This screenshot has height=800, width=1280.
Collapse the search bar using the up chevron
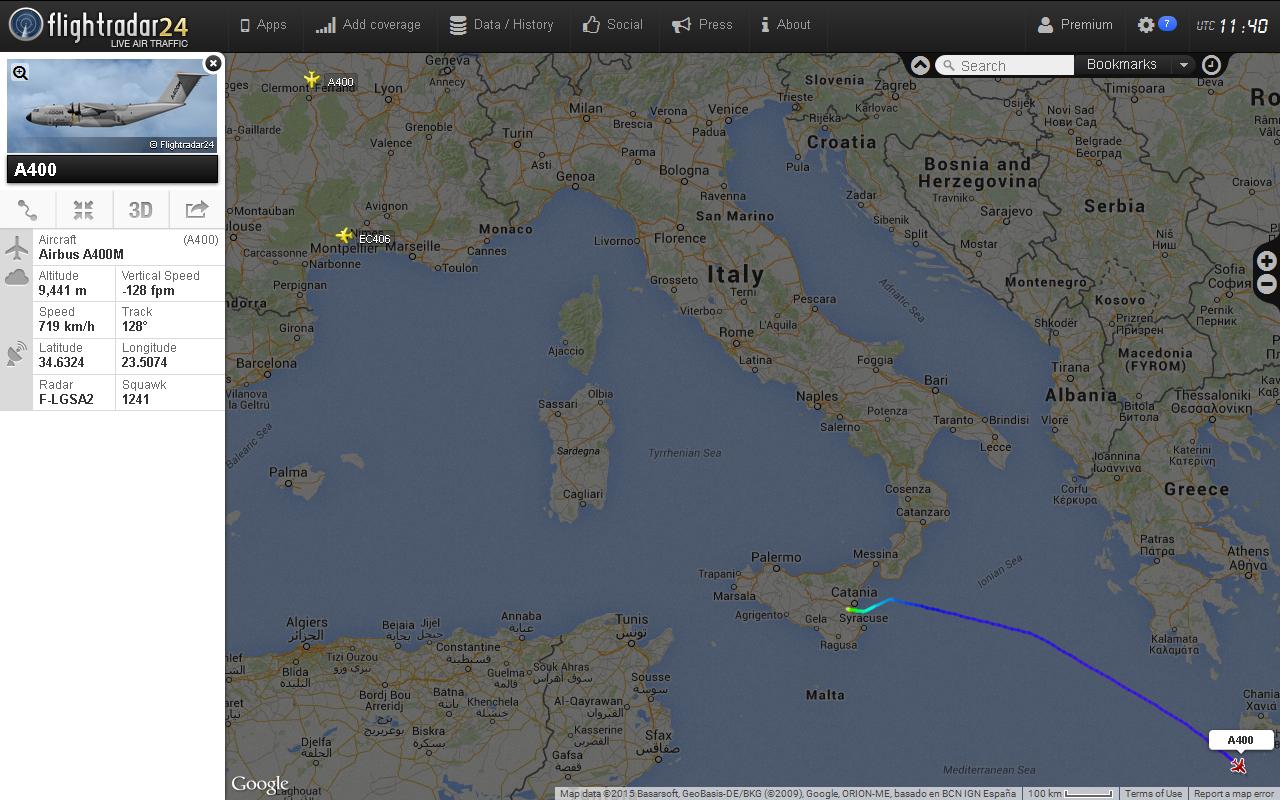920,65
